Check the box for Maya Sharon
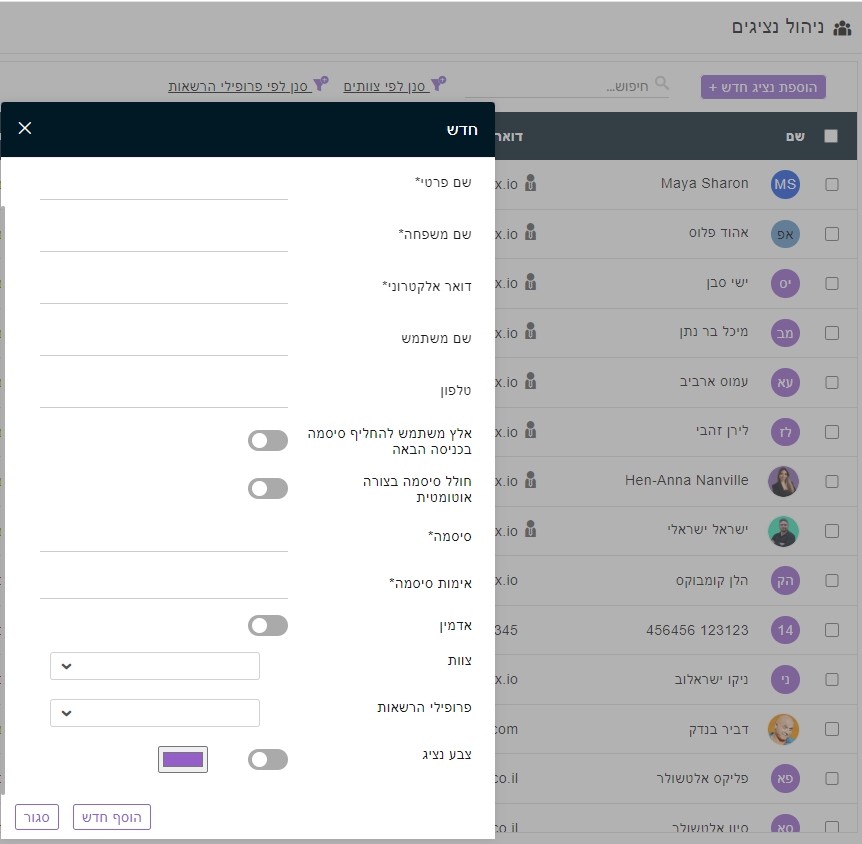 [x=832, y=185]
